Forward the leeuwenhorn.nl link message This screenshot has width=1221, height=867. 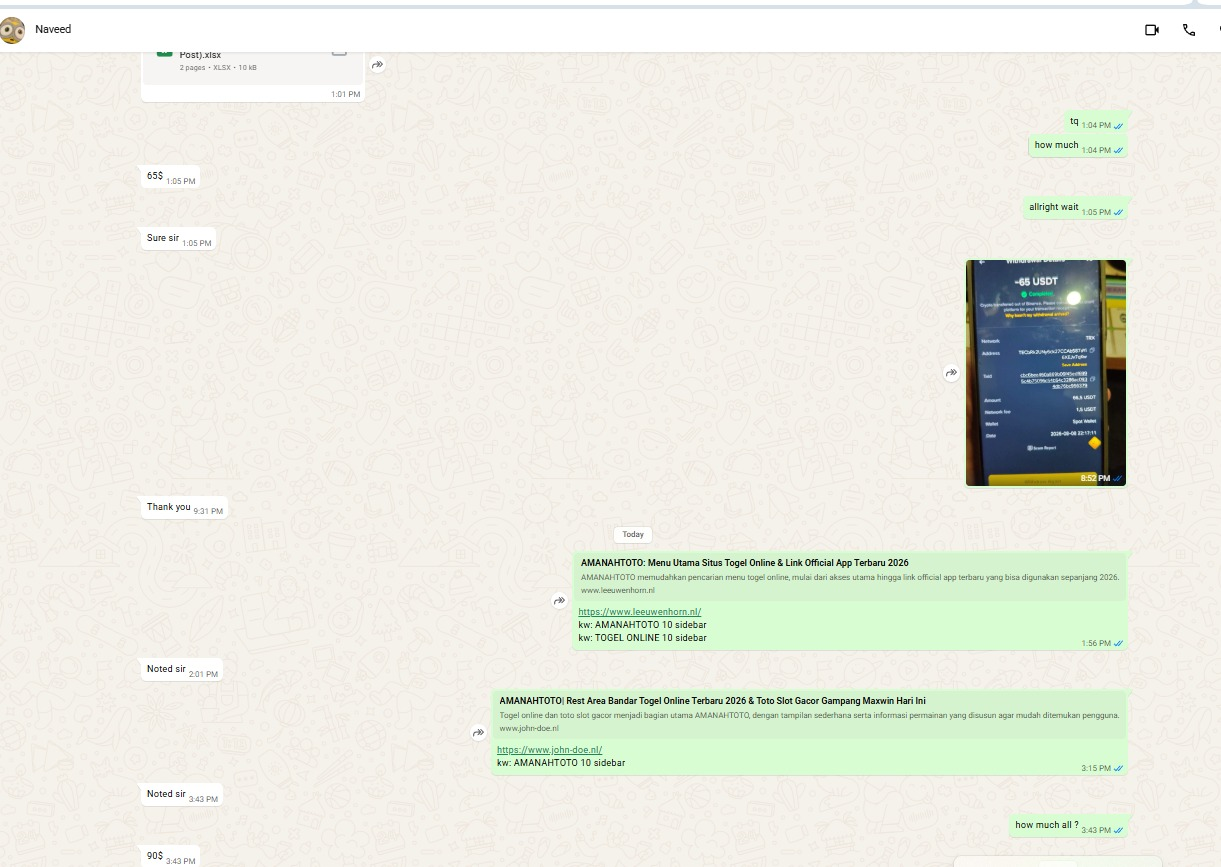559,601
